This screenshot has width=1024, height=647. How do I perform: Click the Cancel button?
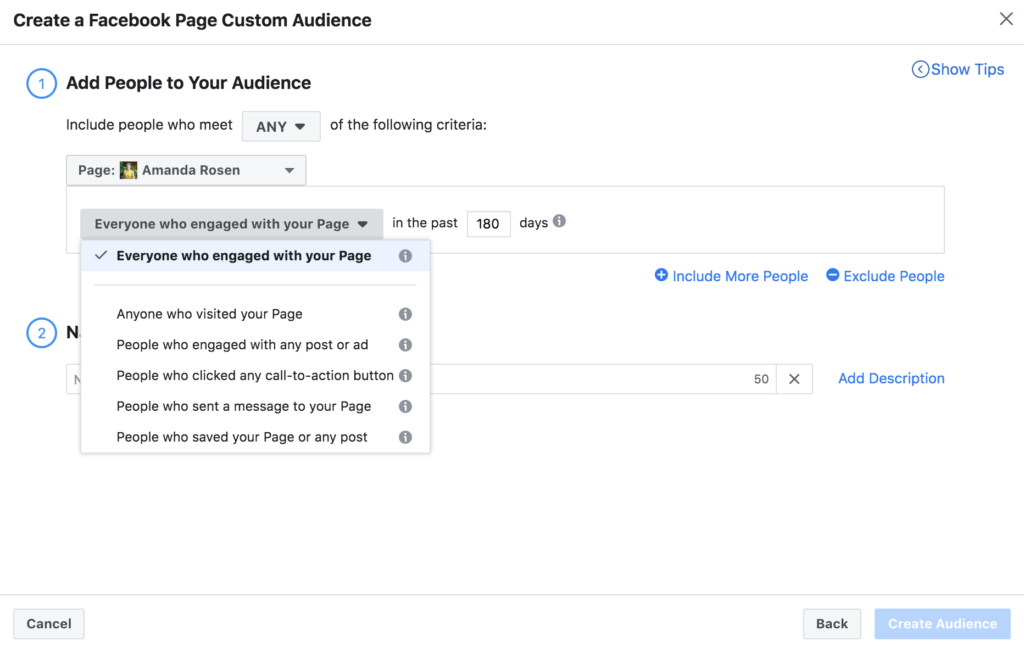[x=49, y=623]
